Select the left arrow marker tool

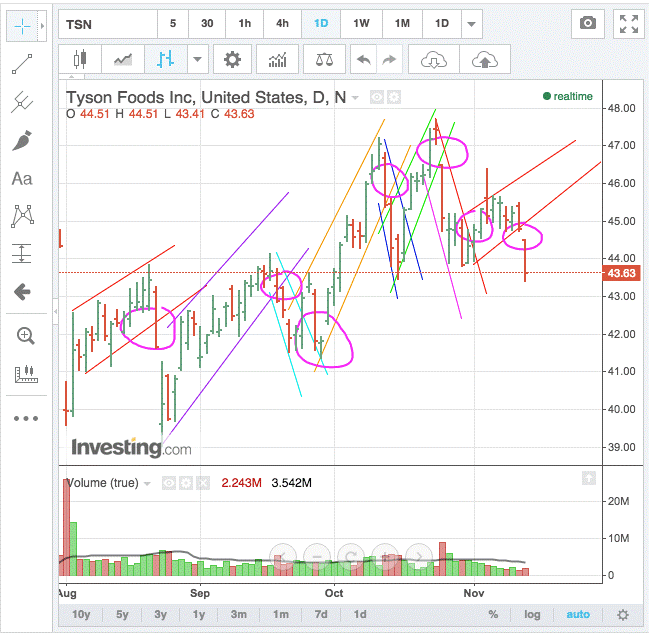[x=22, y=292]
